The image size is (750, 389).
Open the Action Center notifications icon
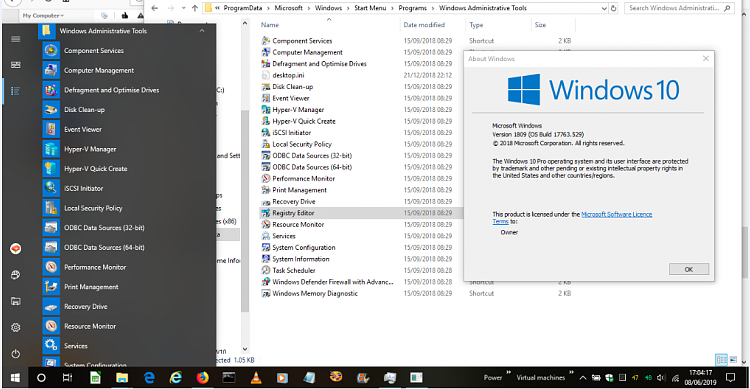[x=730, y=378]
